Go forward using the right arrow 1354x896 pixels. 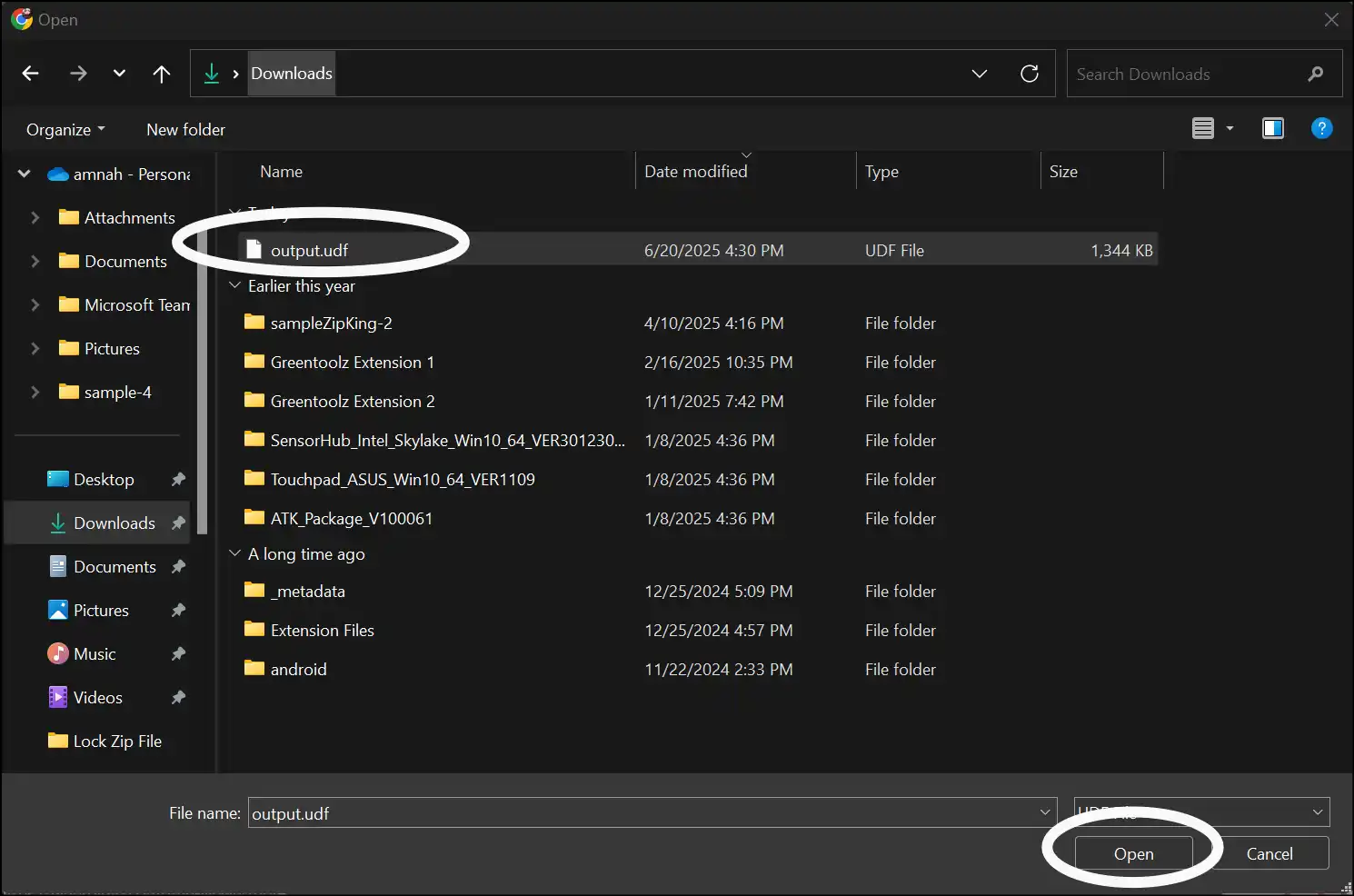[78, 74]
